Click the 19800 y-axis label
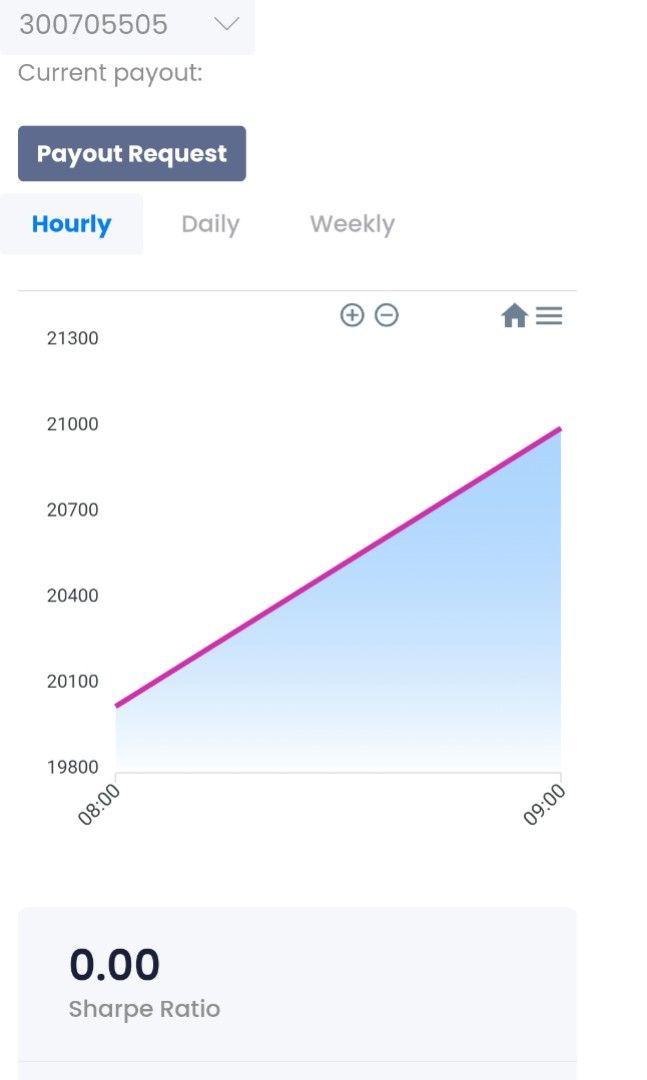Viewport: 647px width, 1080px height. (72, 767)
